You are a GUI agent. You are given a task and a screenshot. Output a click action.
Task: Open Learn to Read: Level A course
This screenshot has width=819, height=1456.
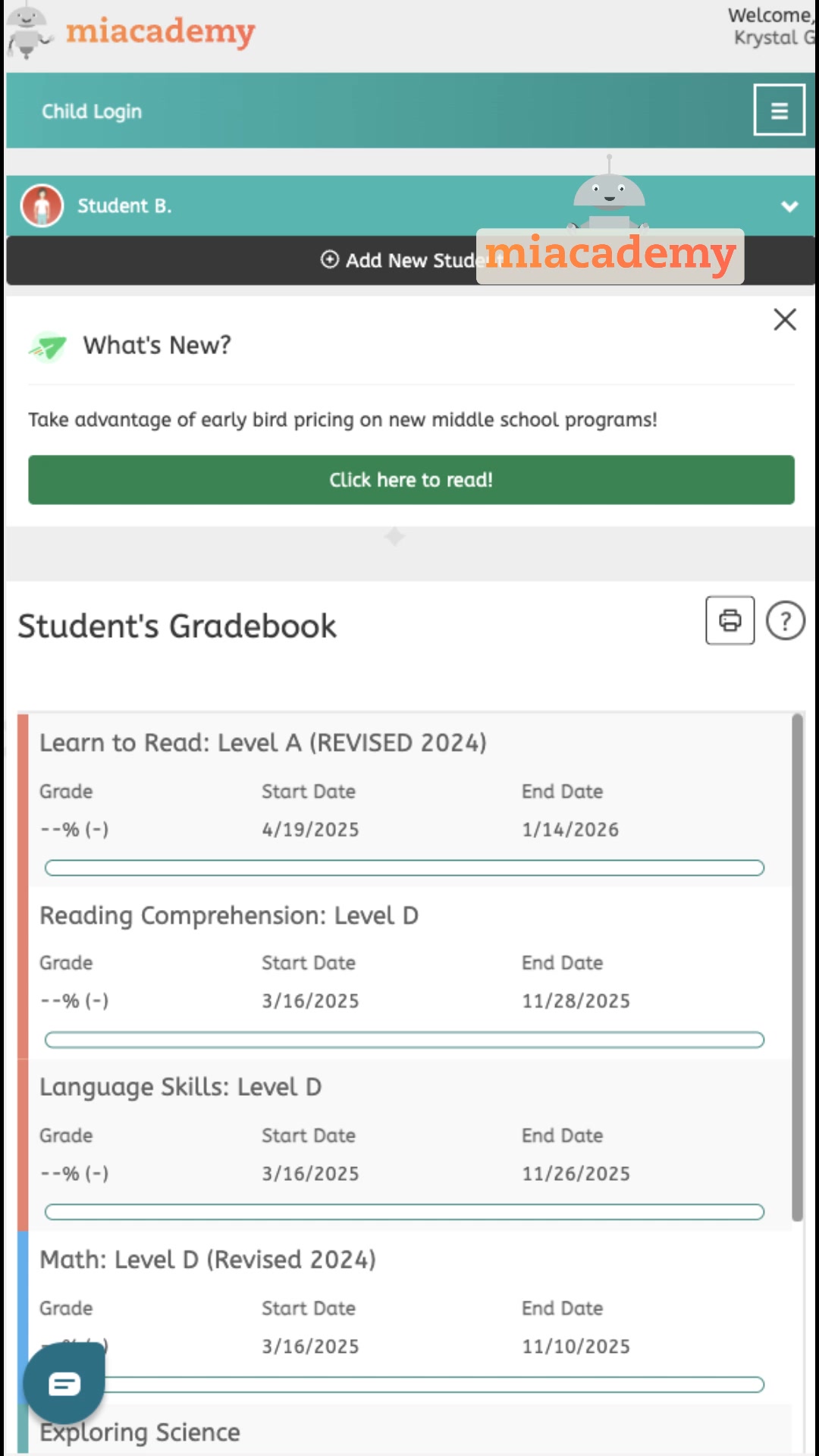(x=263, y=742)
